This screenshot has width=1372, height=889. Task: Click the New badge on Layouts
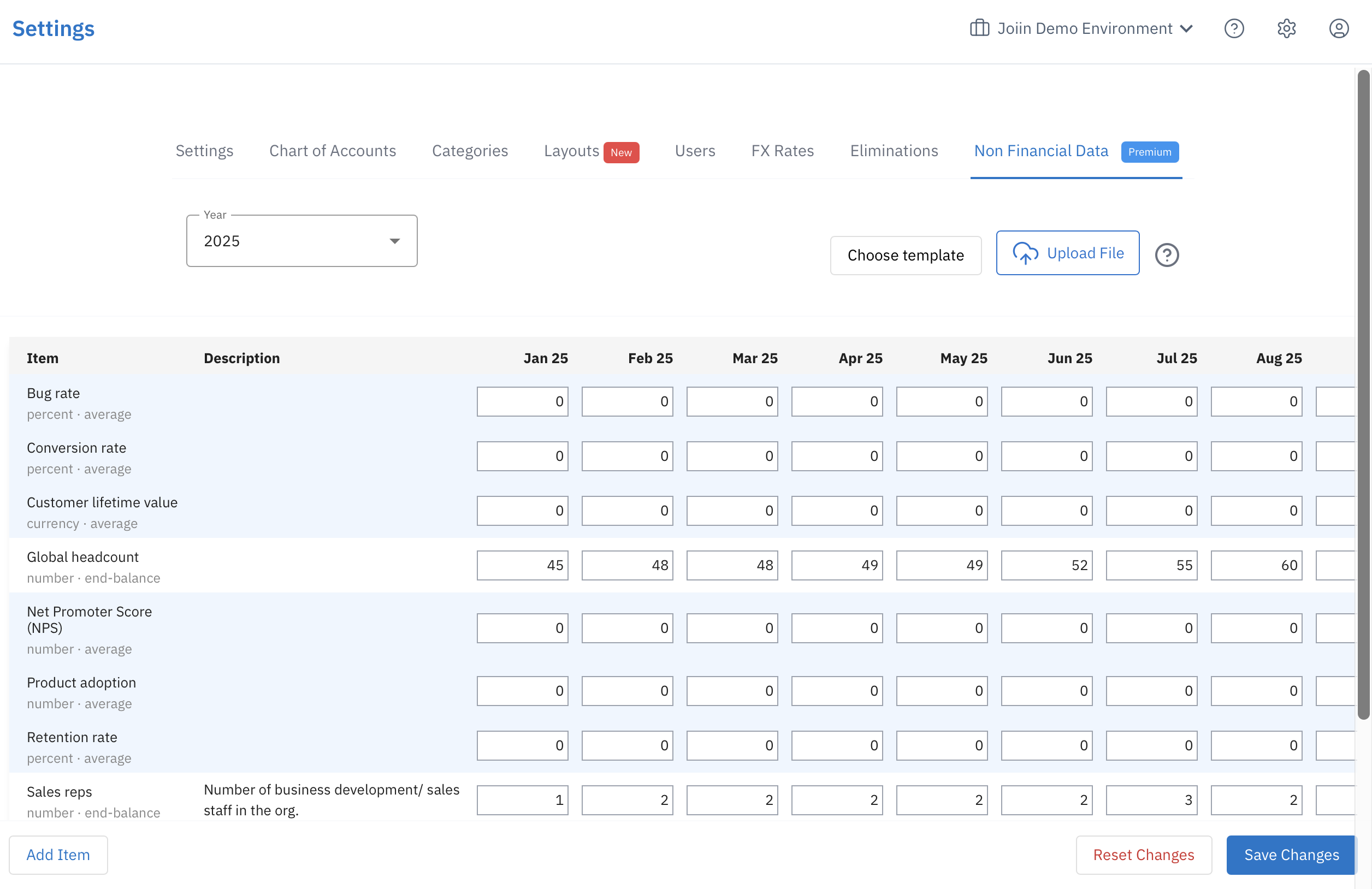(621, 152)
